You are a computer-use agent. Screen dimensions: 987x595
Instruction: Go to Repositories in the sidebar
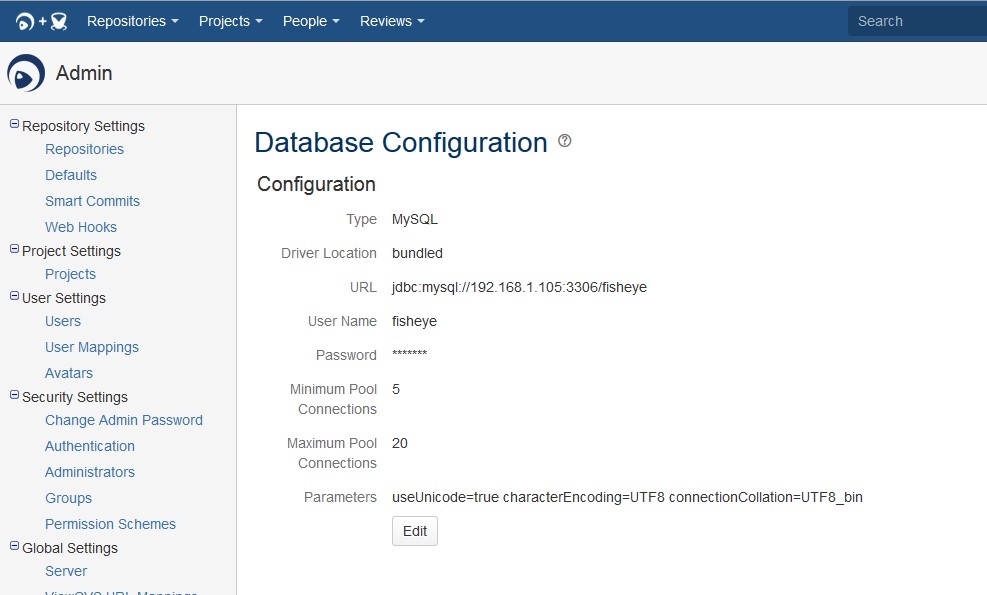pyautogui.click(x=84, y=149)
